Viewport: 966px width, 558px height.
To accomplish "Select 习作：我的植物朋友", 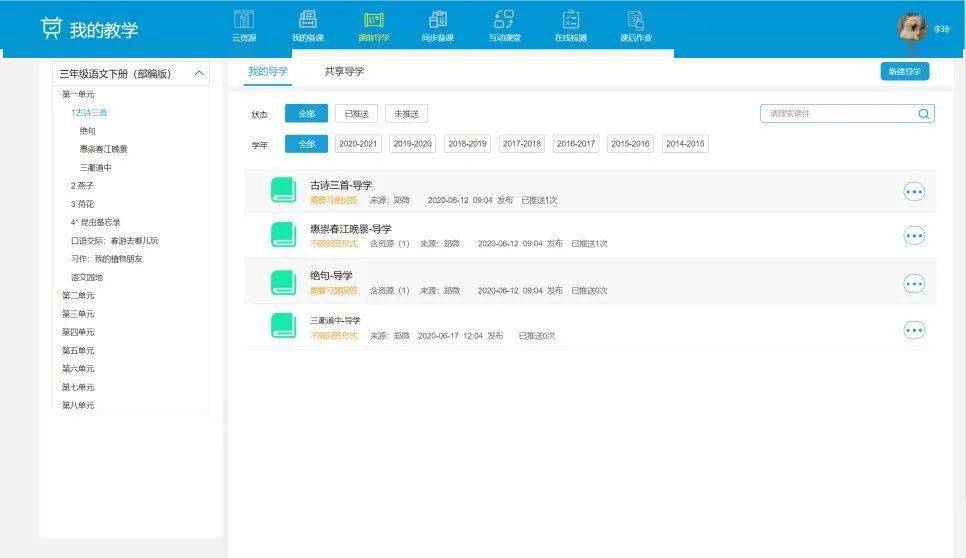I will pos(107,259).
